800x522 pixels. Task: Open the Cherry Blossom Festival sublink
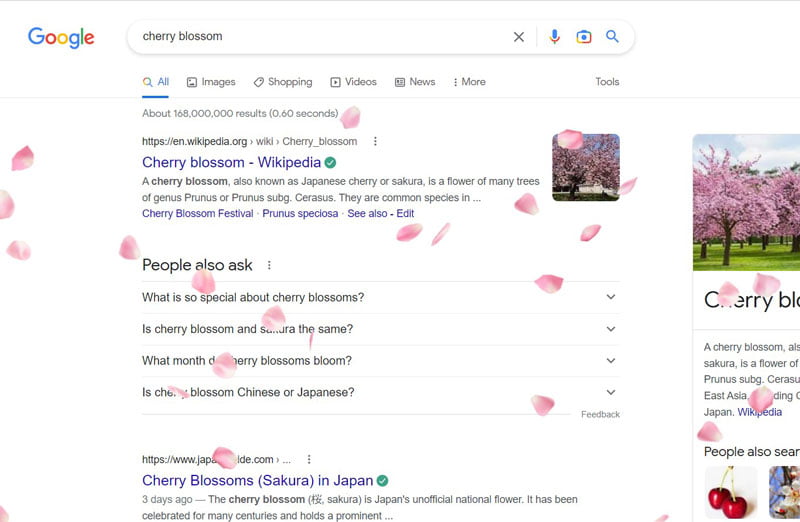coord(197,213)
